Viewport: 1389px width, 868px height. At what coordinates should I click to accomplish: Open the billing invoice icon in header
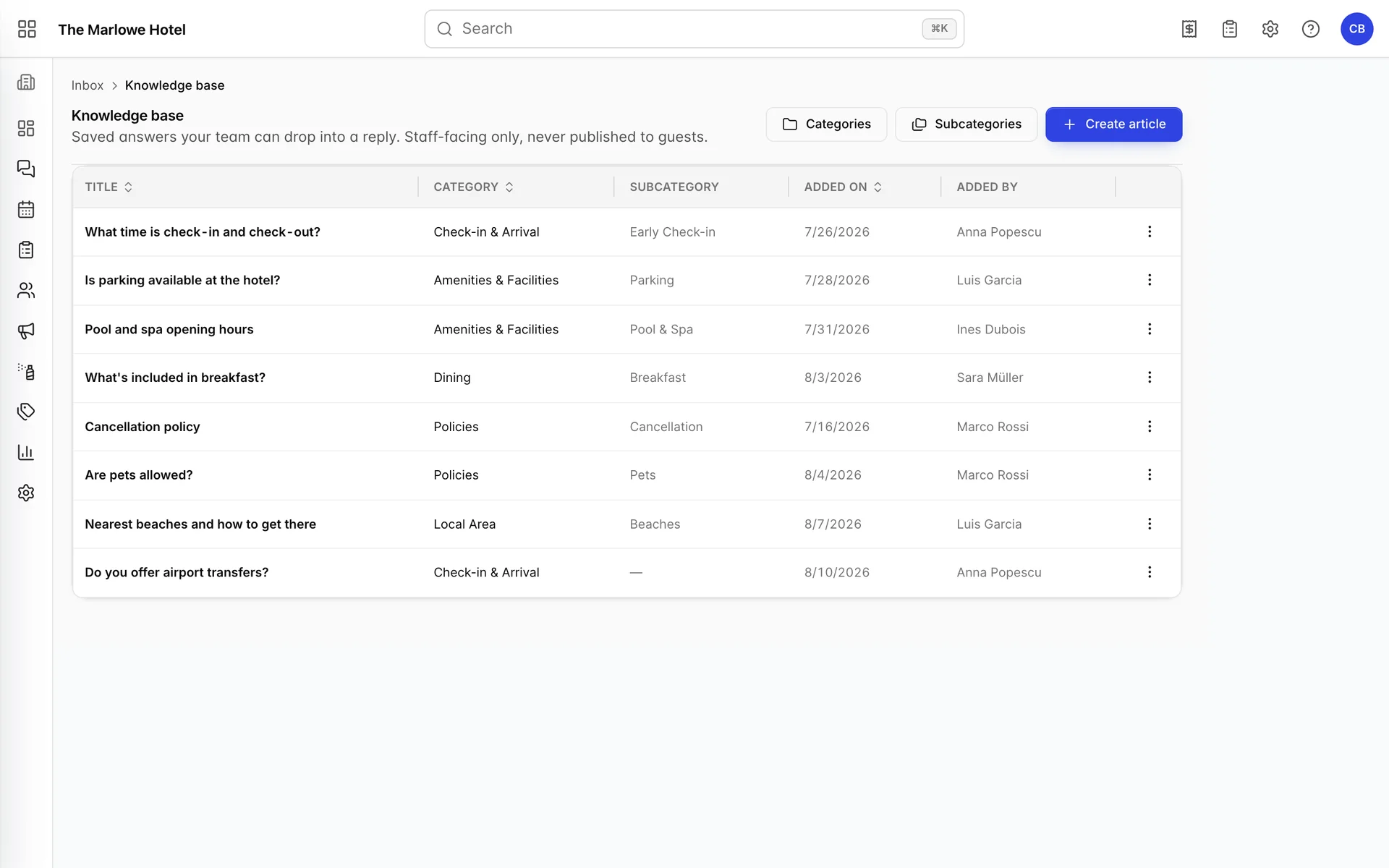pos(1189,29)
